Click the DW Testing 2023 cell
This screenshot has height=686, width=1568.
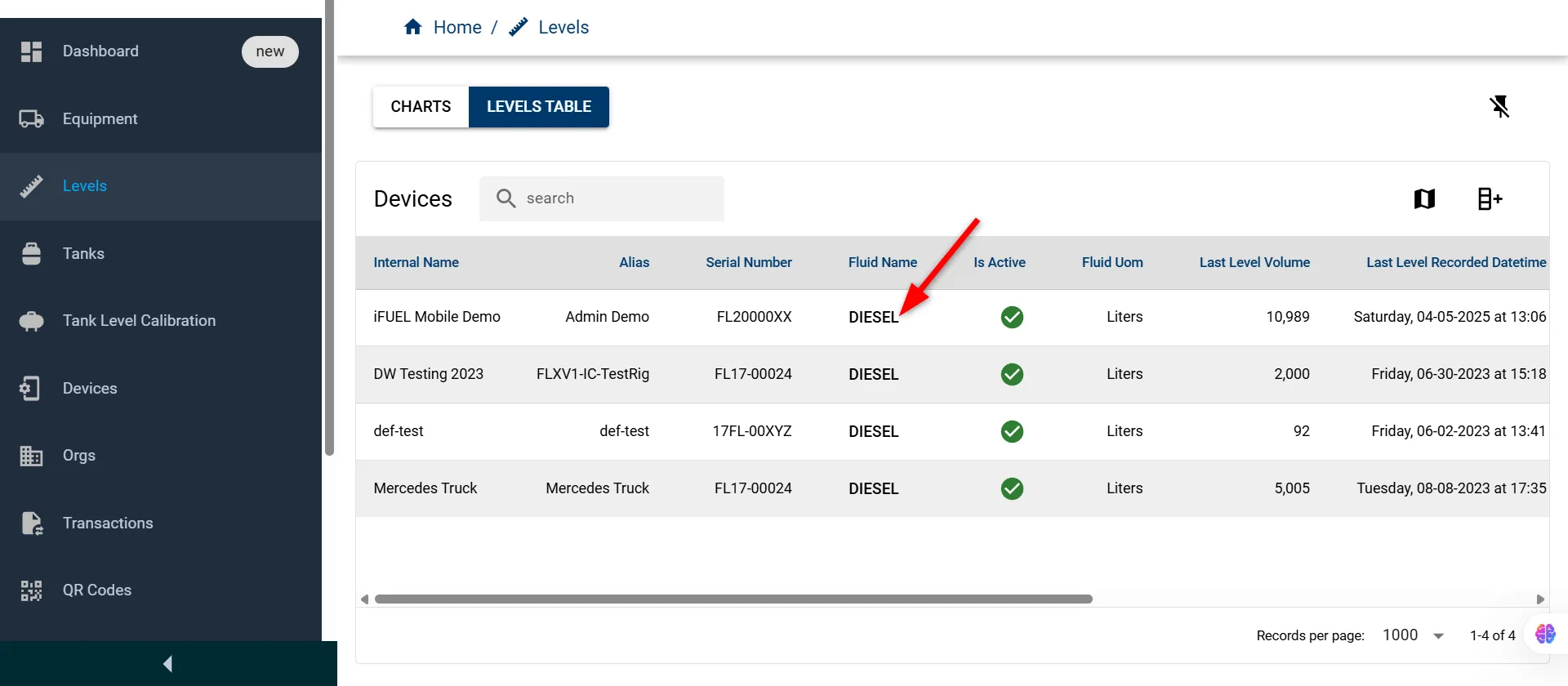point(428,374)
